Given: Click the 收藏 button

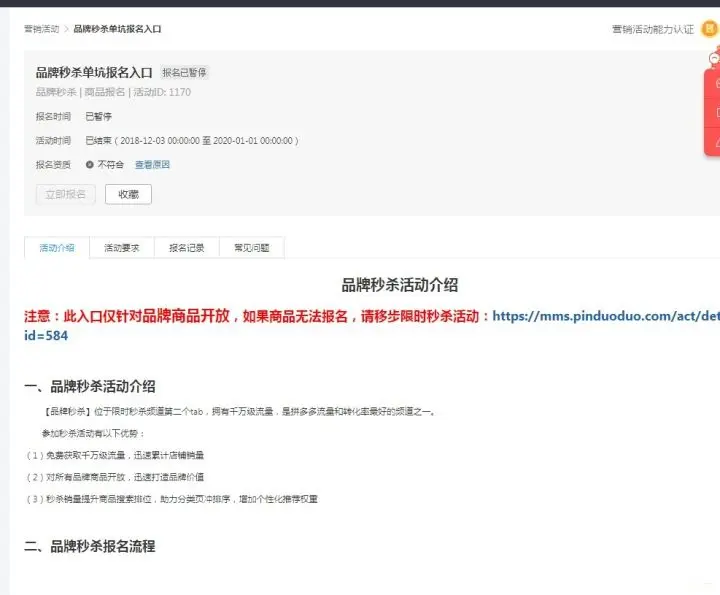Looking at the screenshot, I should 128,194.
